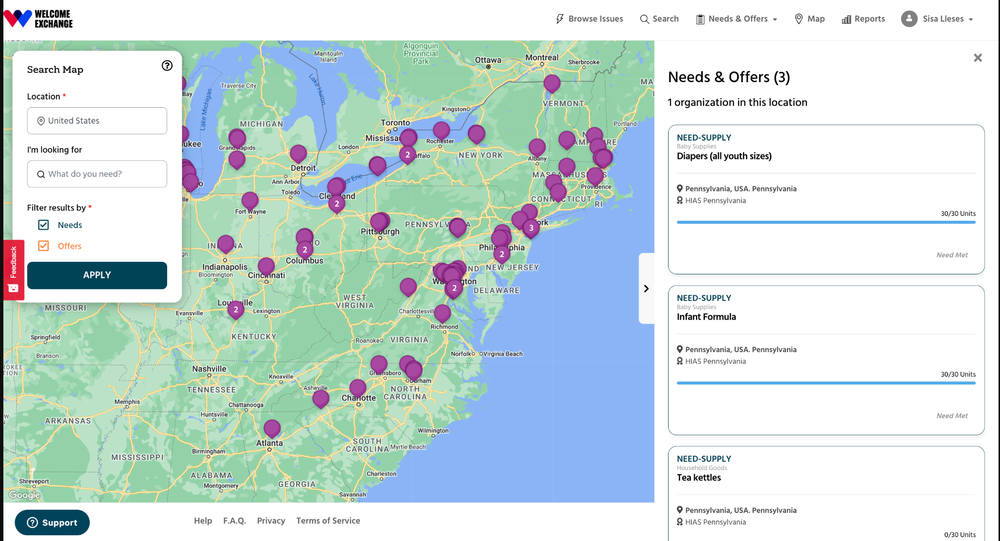Click the cluster marker near Louisville
Screen dimensions: 1000x541
pos(236,309)
